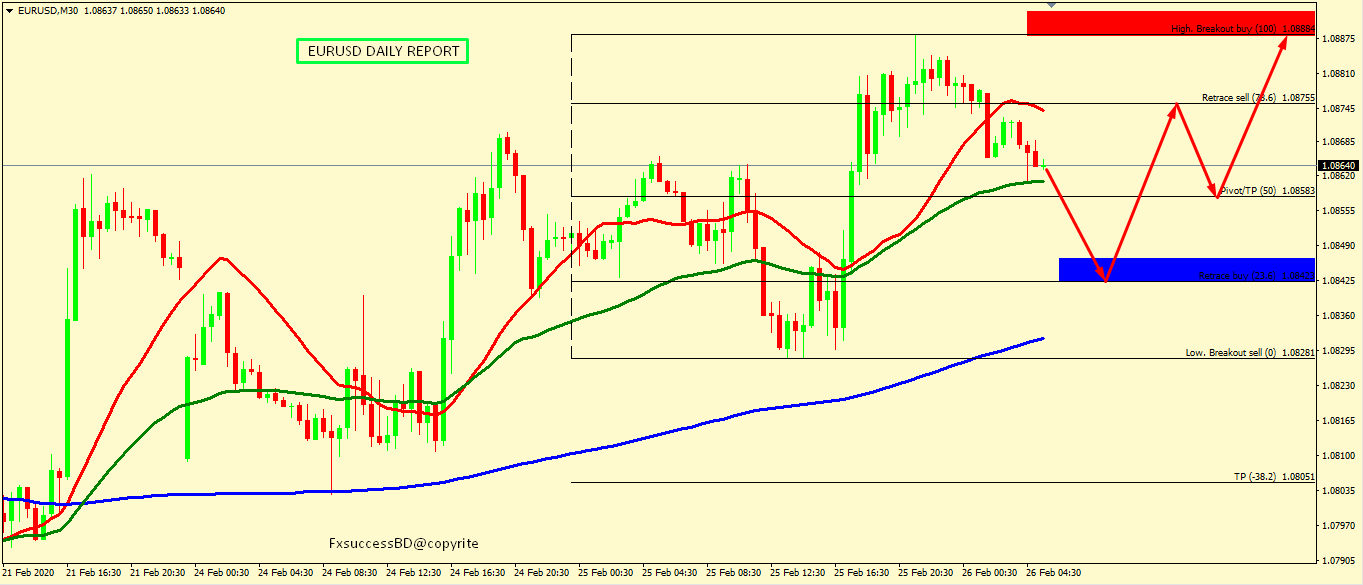
Task: Click the FxsuccessBD@copyrite watermark text
Action: coord(404,543)
